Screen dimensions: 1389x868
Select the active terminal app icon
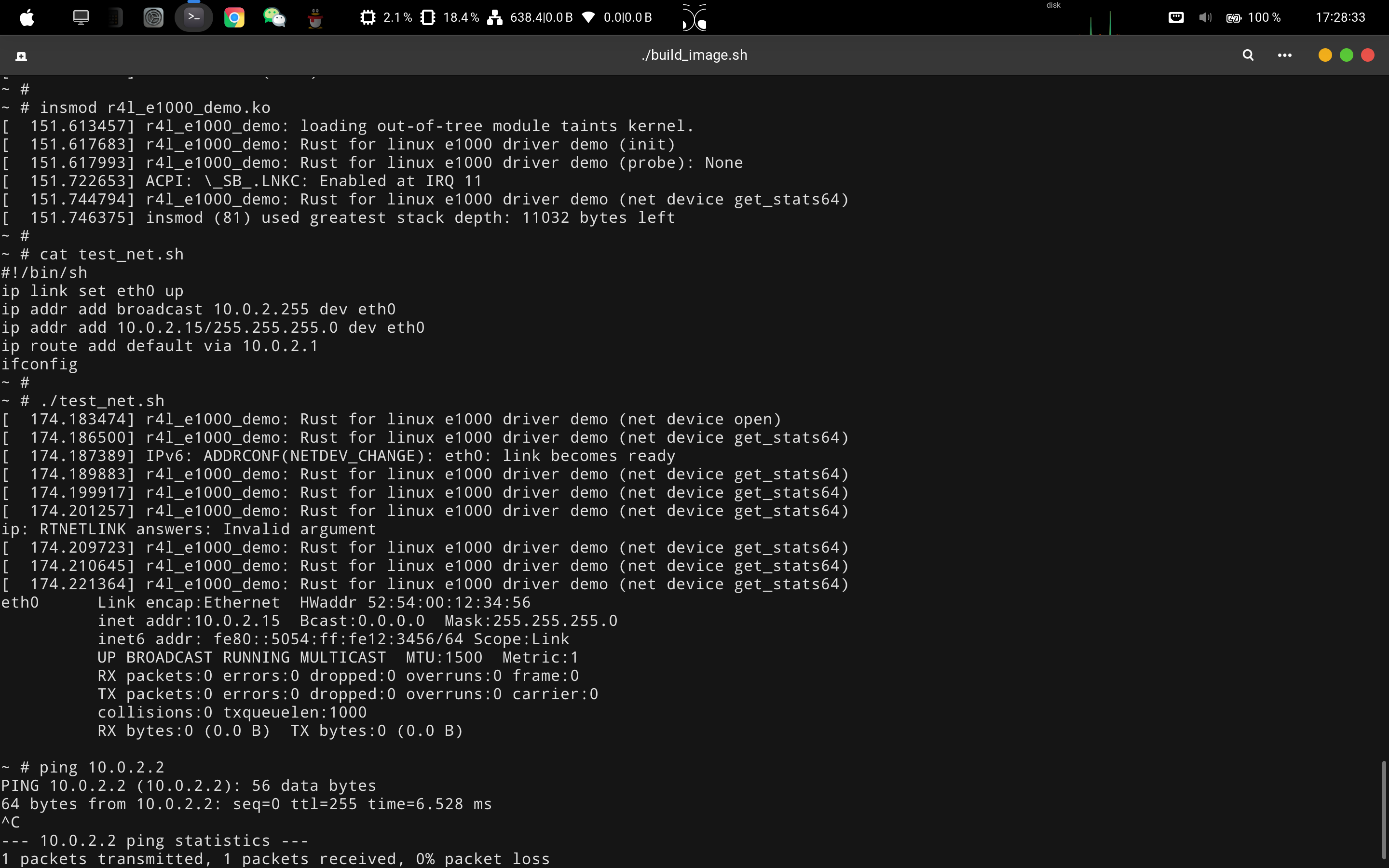pos(194,18)
